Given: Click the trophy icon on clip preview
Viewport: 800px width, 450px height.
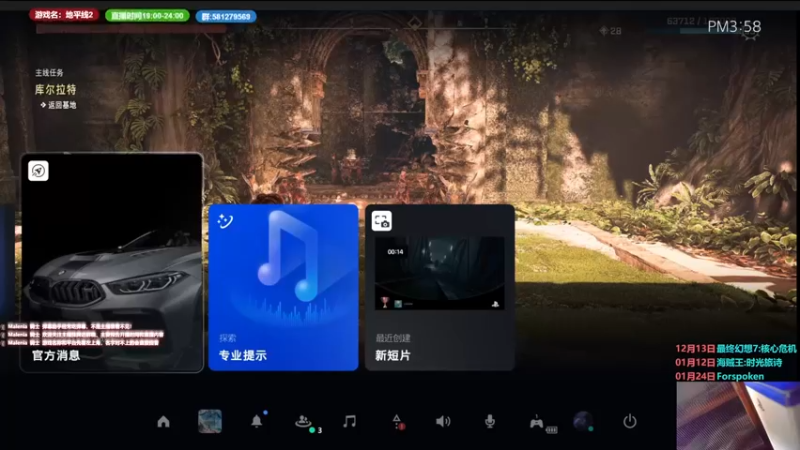Looking at the screenshot, I should pyautogui.click(x=385, y=303).
